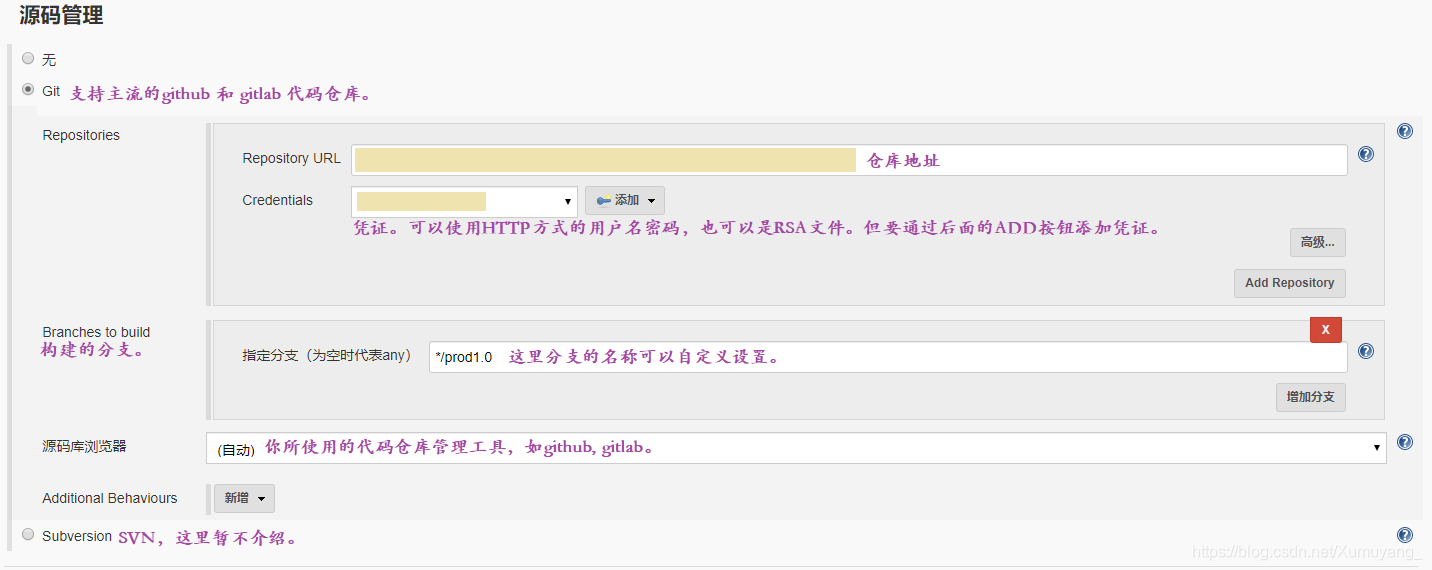Click into the Repository URL field
1432x570 pixels.
849,160
